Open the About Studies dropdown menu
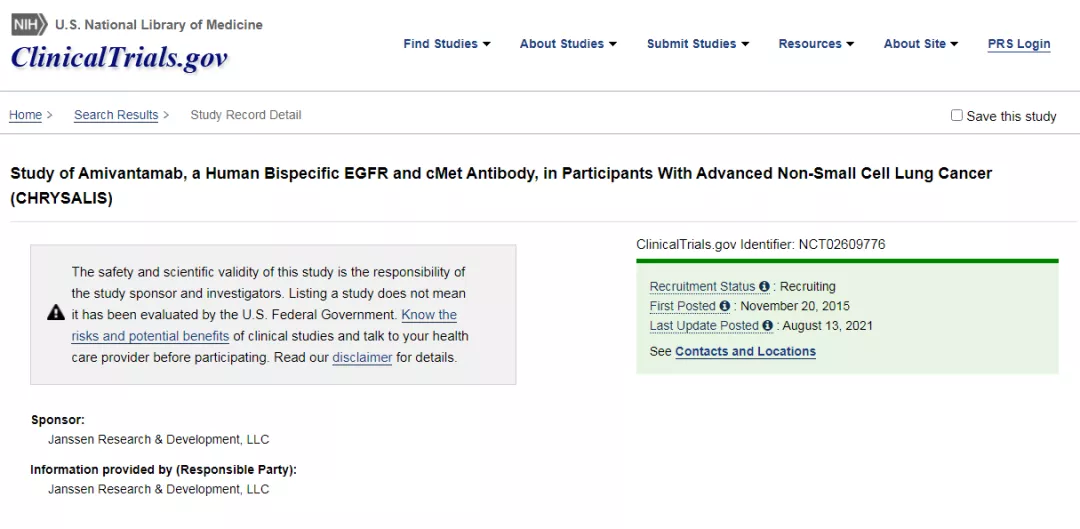Viewport: 1080px width, 529px height. 568,44
